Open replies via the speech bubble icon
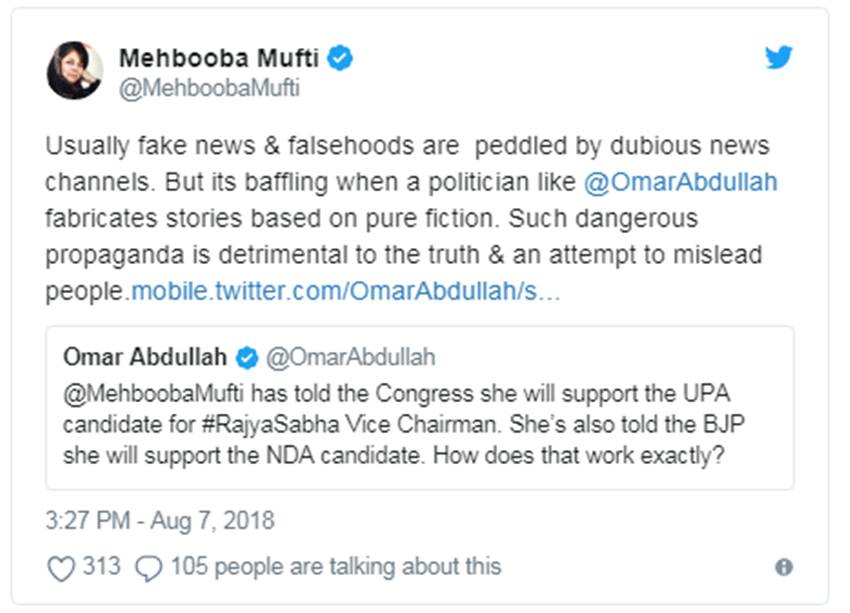This screenshot has width=850, height=613. click(149, 568)
